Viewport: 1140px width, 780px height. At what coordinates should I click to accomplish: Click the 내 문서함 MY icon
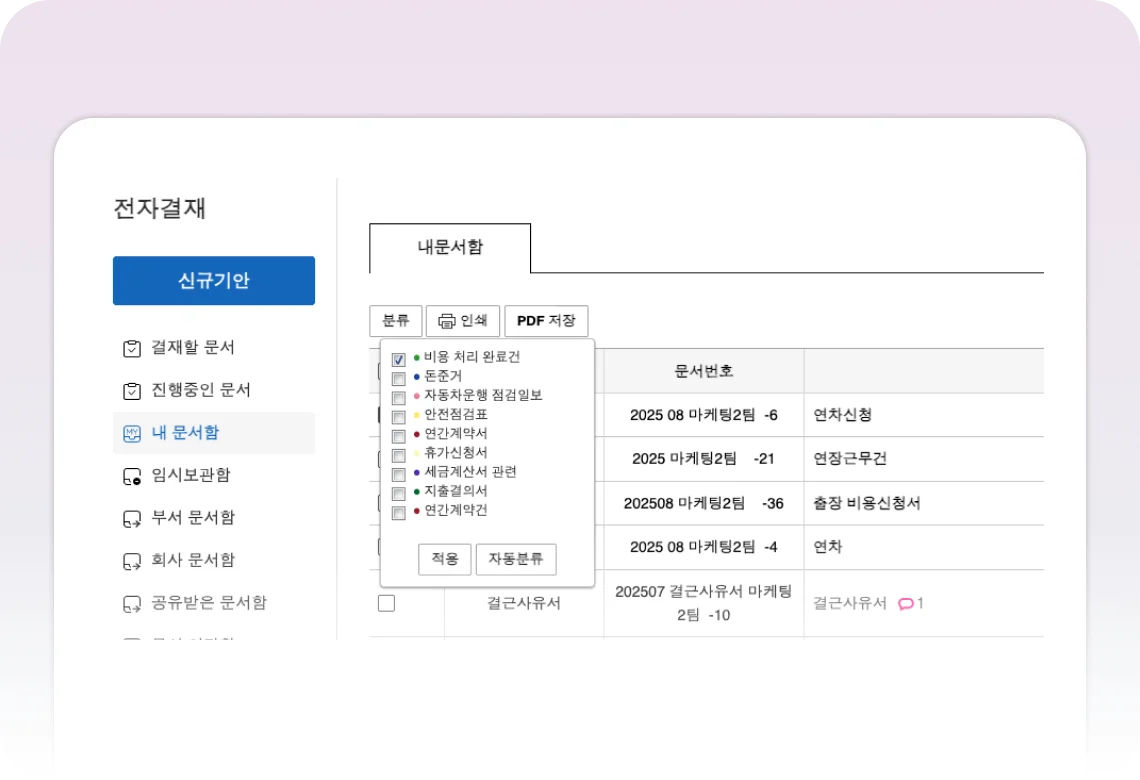click(131, 433)
